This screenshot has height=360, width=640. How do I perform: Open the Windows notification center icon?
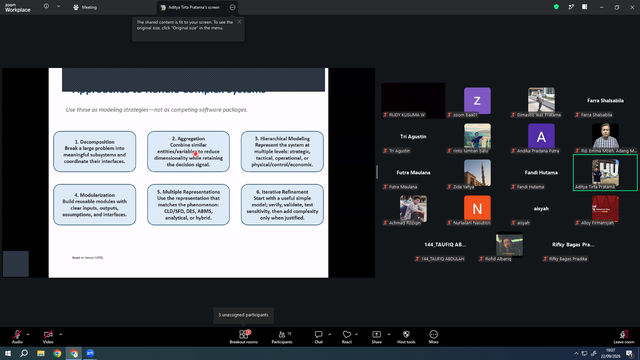[630, 353]
